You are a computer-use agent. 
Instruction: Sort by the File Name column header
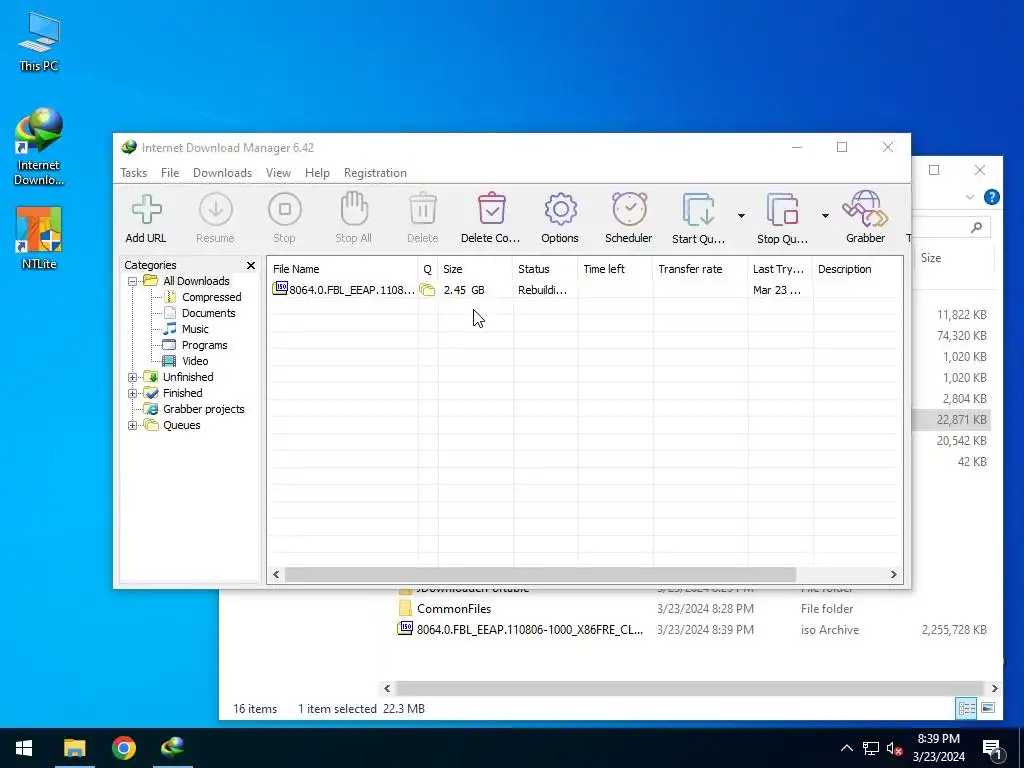coord(343,269)
